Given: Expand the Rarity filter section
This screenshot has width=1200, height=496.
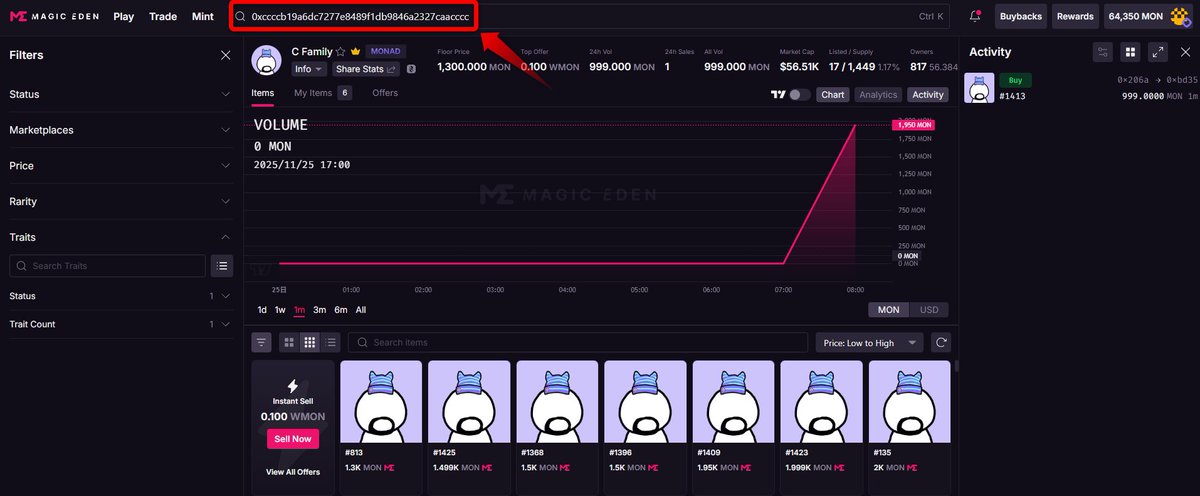Looking at the screenshot, I should 120,201.
